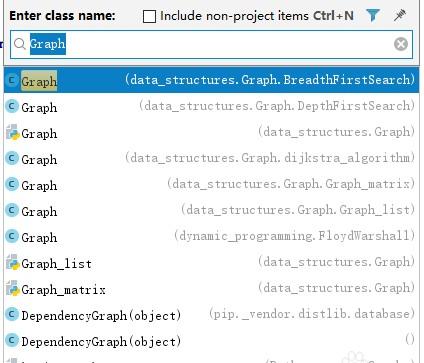424x363 pixels.
Task: Select DependencyGraph(object) with empty location
Action: tap(212, 341)
